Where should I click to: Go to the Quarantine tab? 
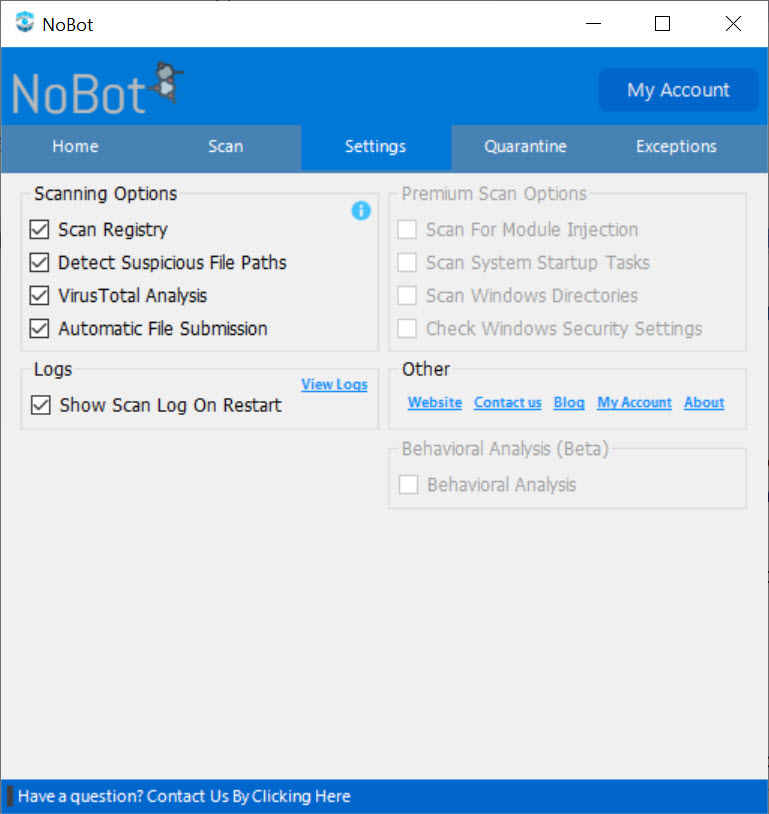tap(525, 147)
